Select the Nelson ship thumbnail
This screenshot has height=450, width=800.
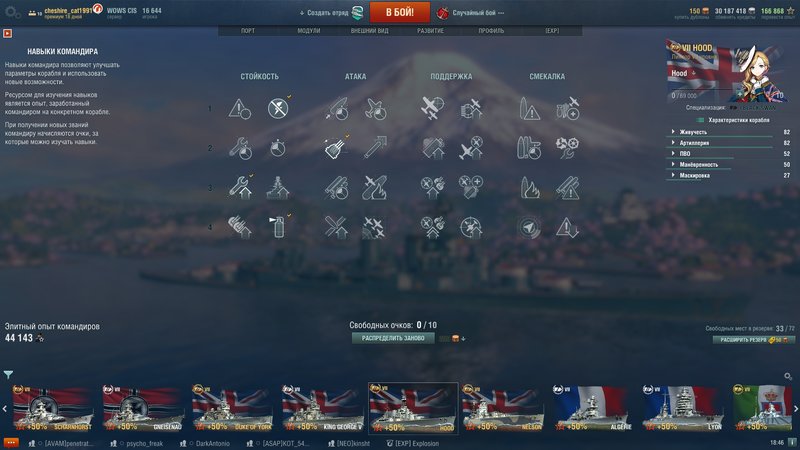(503, 408)
